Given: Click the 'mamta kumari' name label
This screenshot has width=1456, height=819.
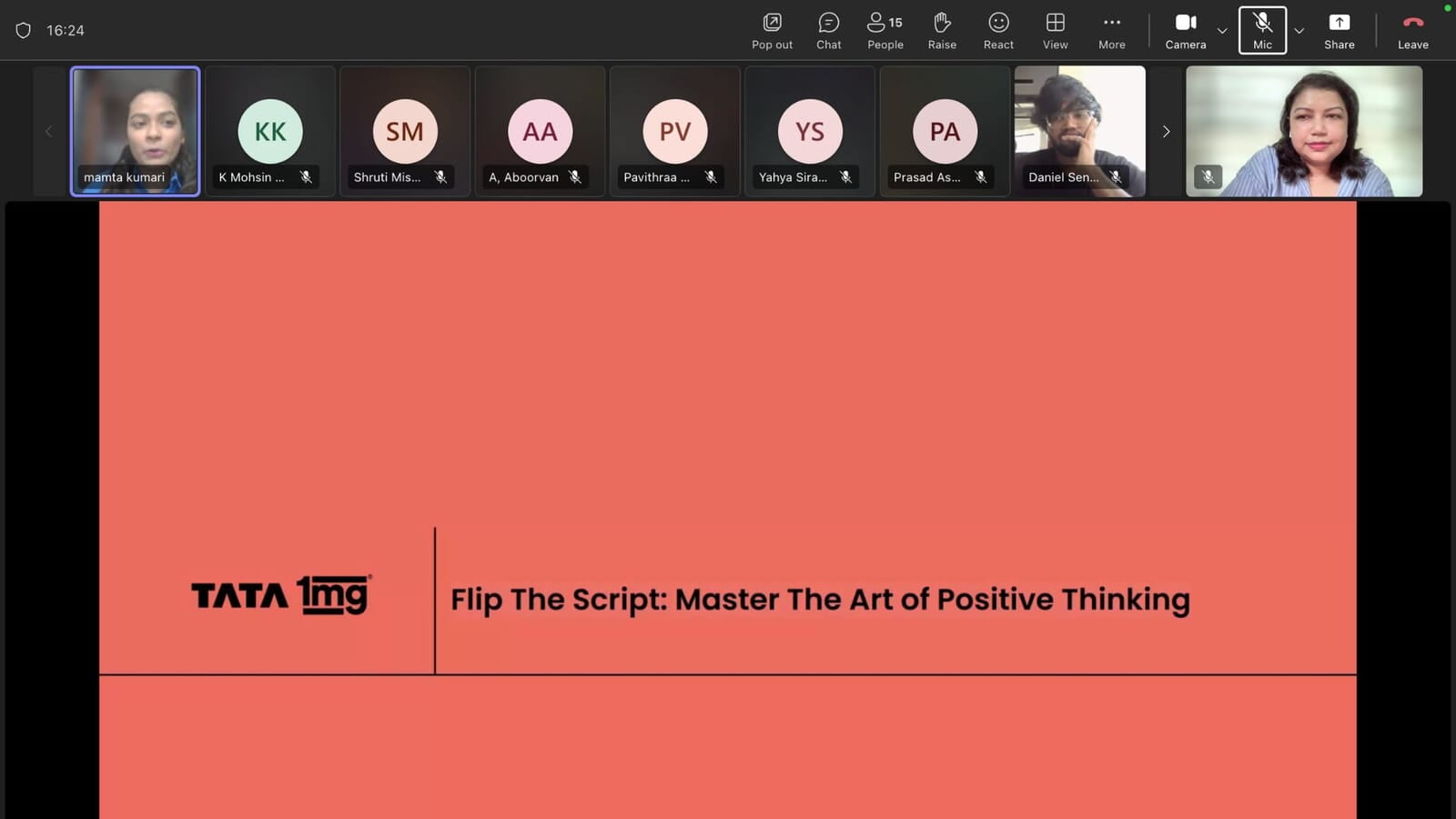Looking at the screenshot, I should 124,177.
